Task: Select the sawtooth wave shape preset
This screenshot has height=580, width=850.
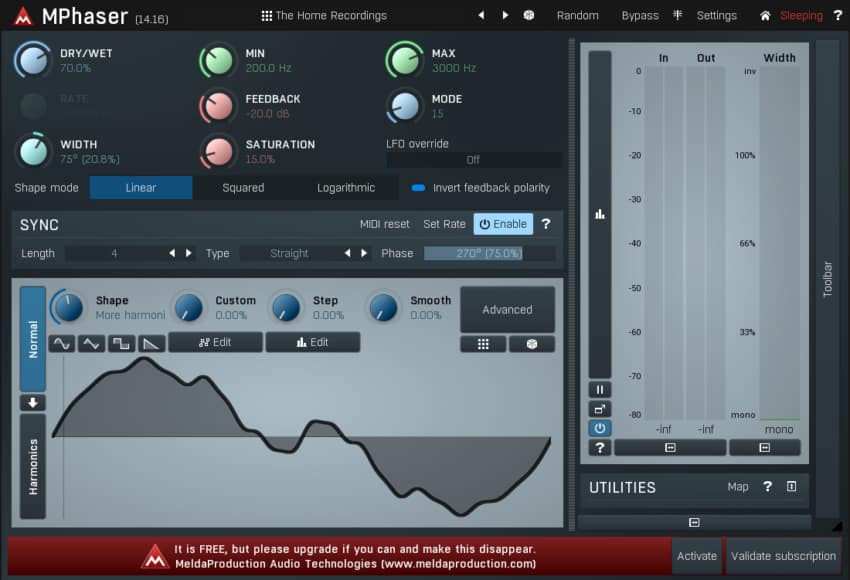Action: click(x=150, y=343)
